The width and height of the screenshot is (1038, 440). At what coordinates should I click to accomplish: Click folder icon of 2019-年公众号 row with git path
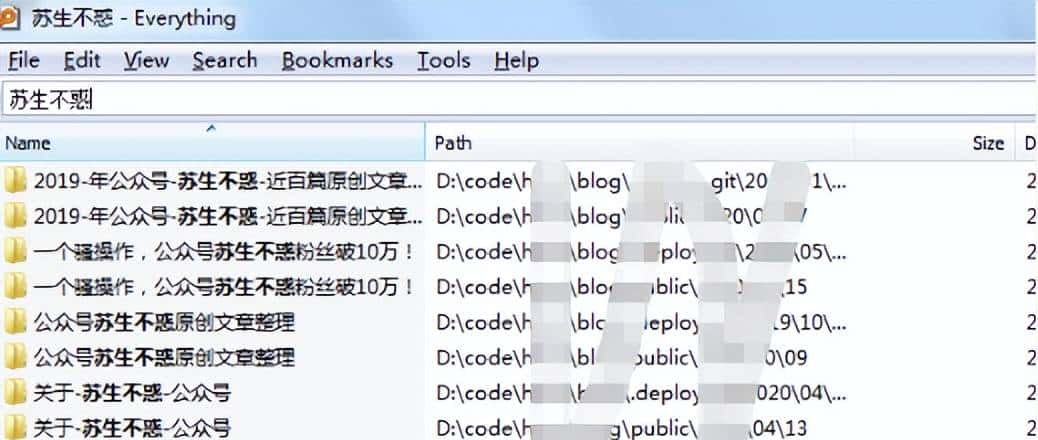point(15,180)
